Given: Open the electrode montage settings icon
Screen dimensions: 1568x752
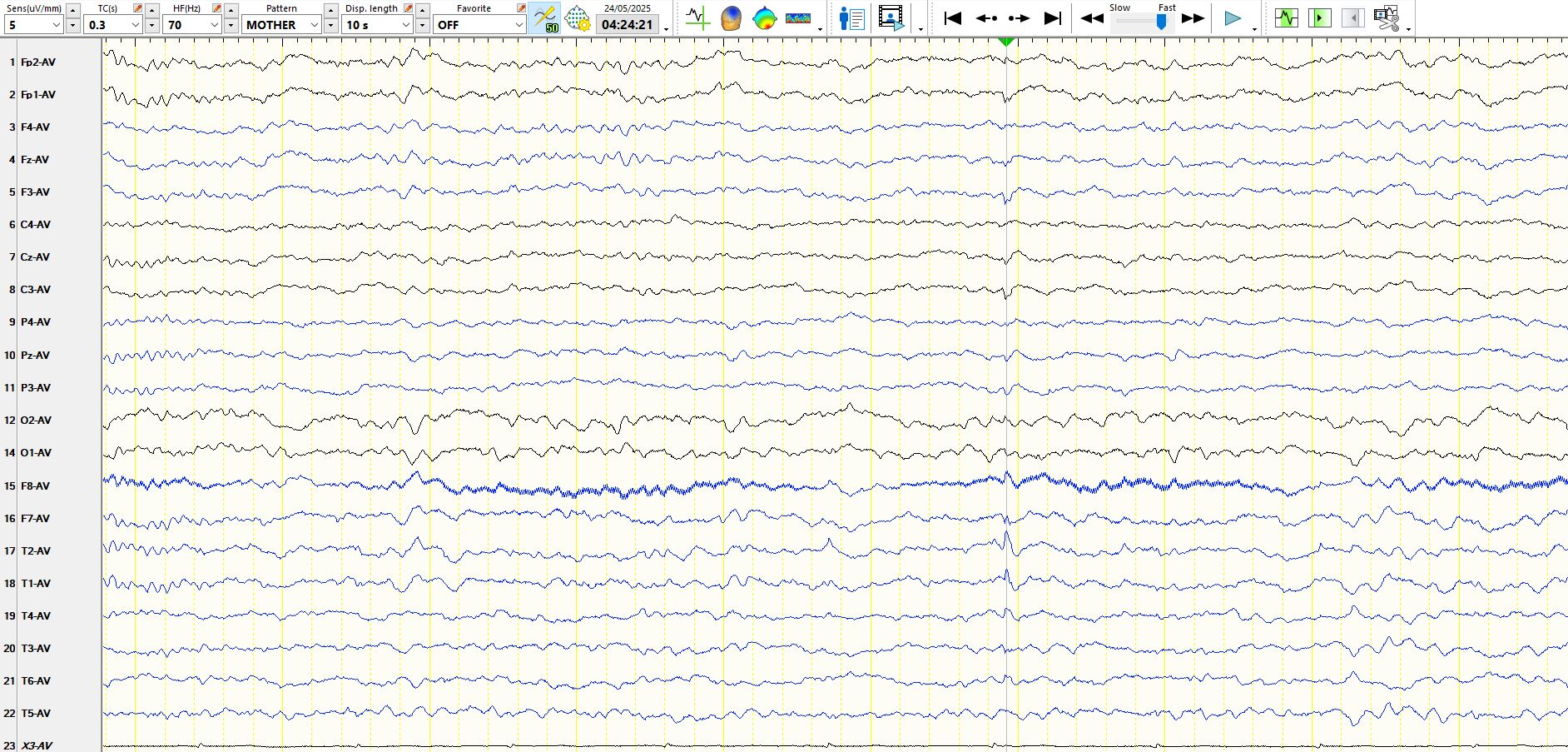Looking at the screenshot, I should pos(578,17).
